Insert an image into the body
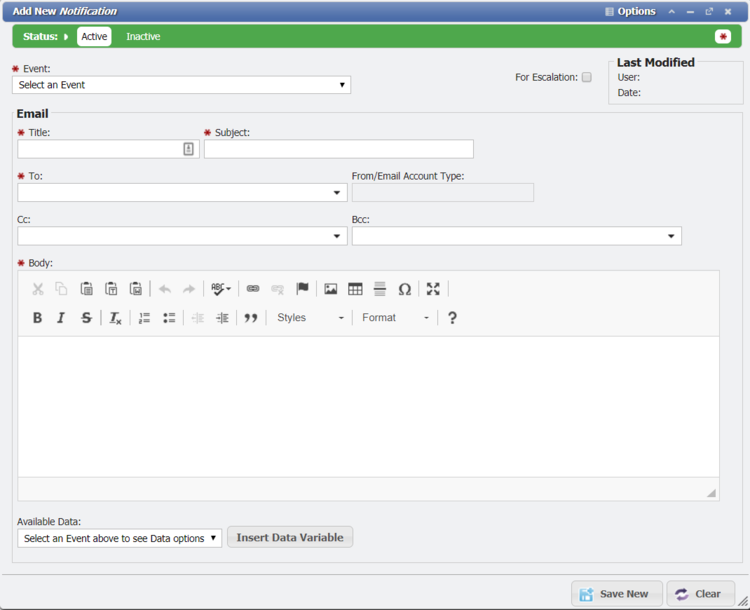 coord(331,289)
